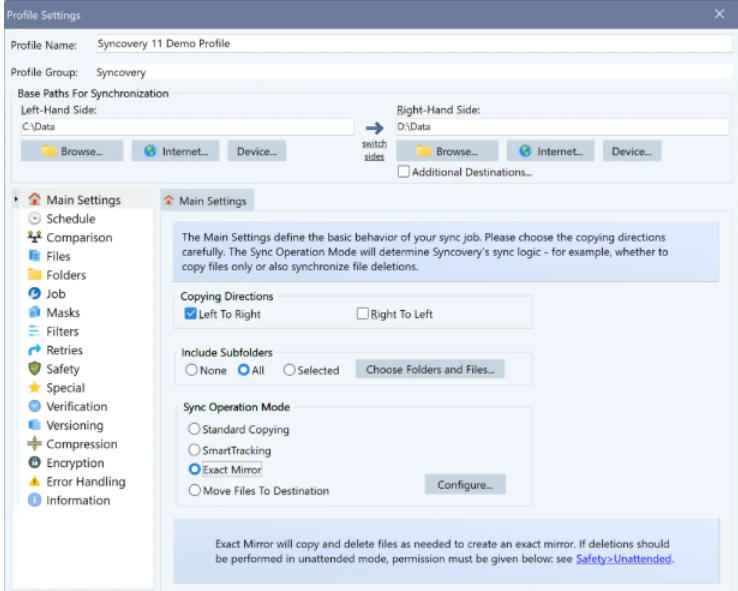Screen dimensions: 738x591
Task: Click the Folders icon in sidebar
Action: pos(34,275)
